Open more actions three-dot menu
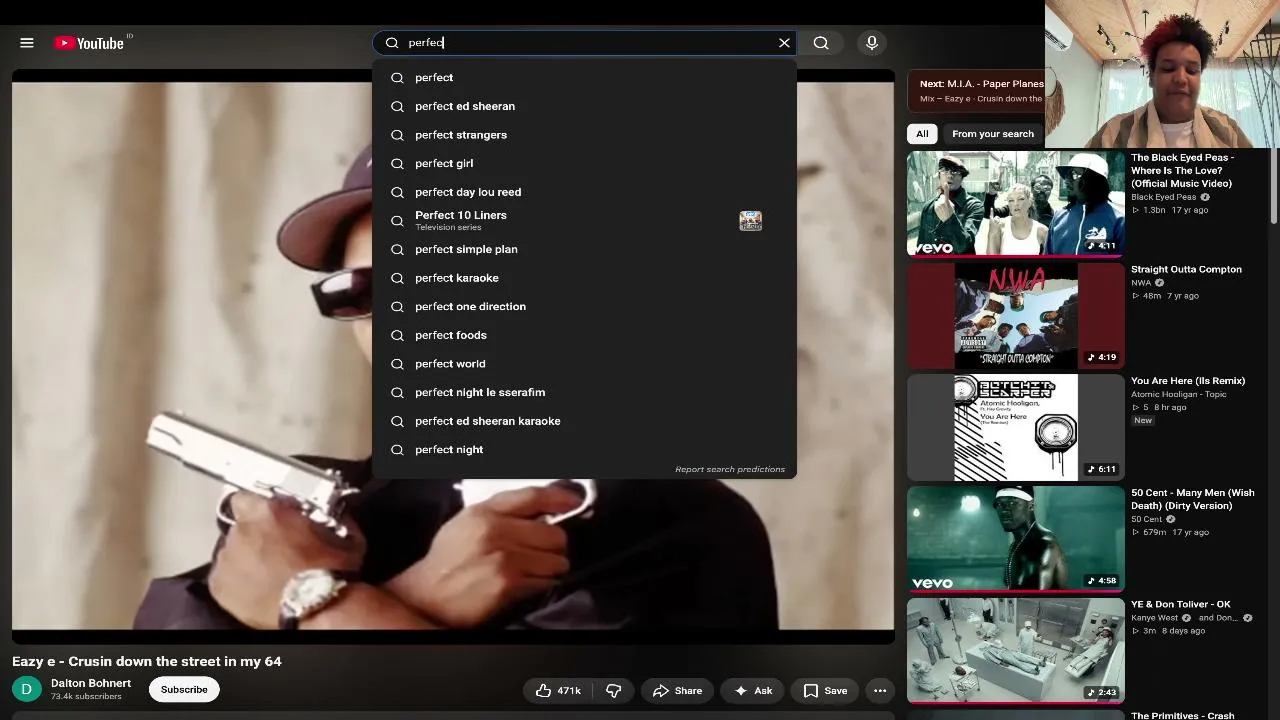This screenshot has width=1280, height=720. (x=880, y=690)
